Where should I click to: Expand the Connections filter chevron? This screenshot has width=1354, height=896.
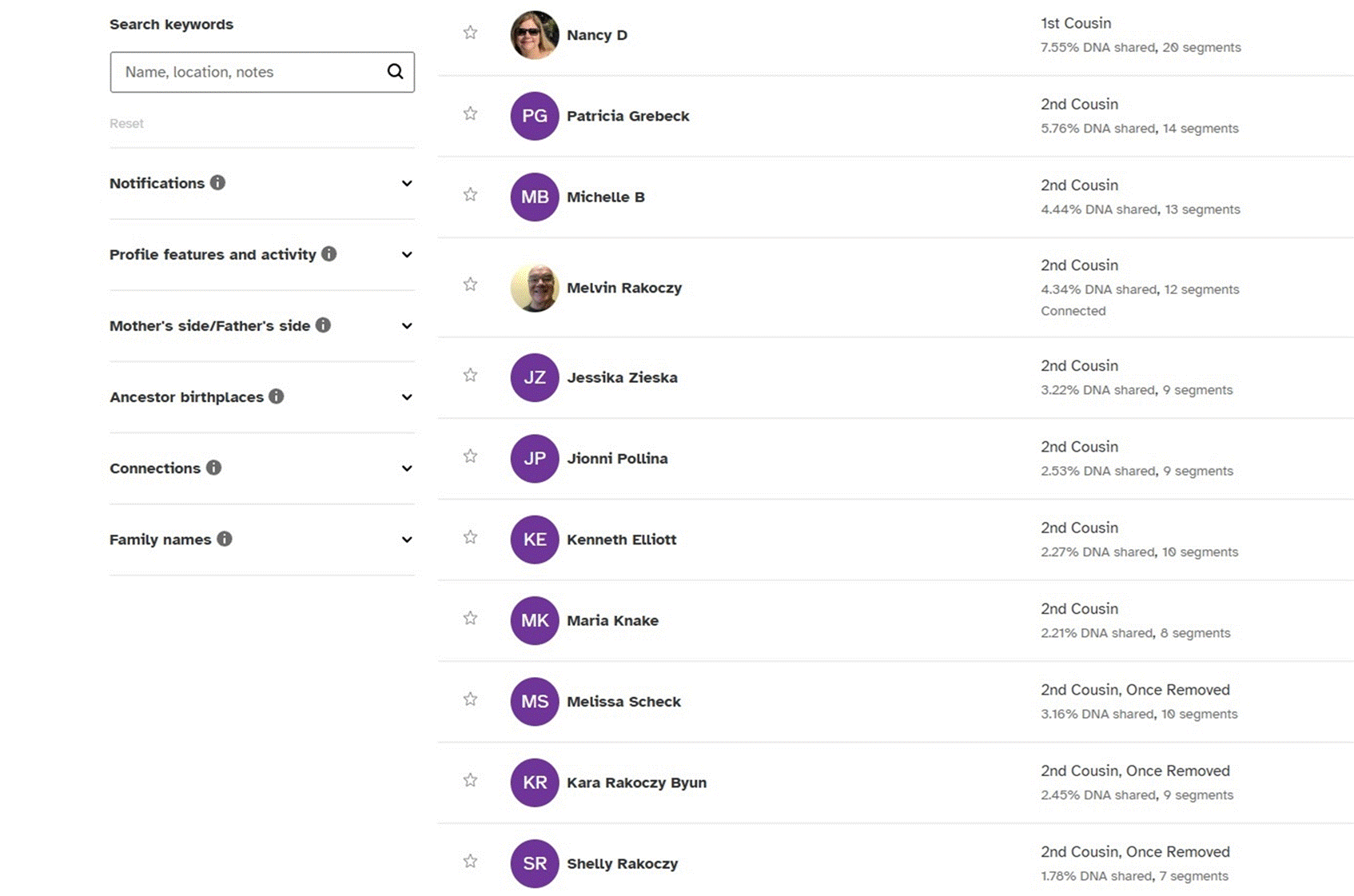pyautogui.click(x=407, y=468)
